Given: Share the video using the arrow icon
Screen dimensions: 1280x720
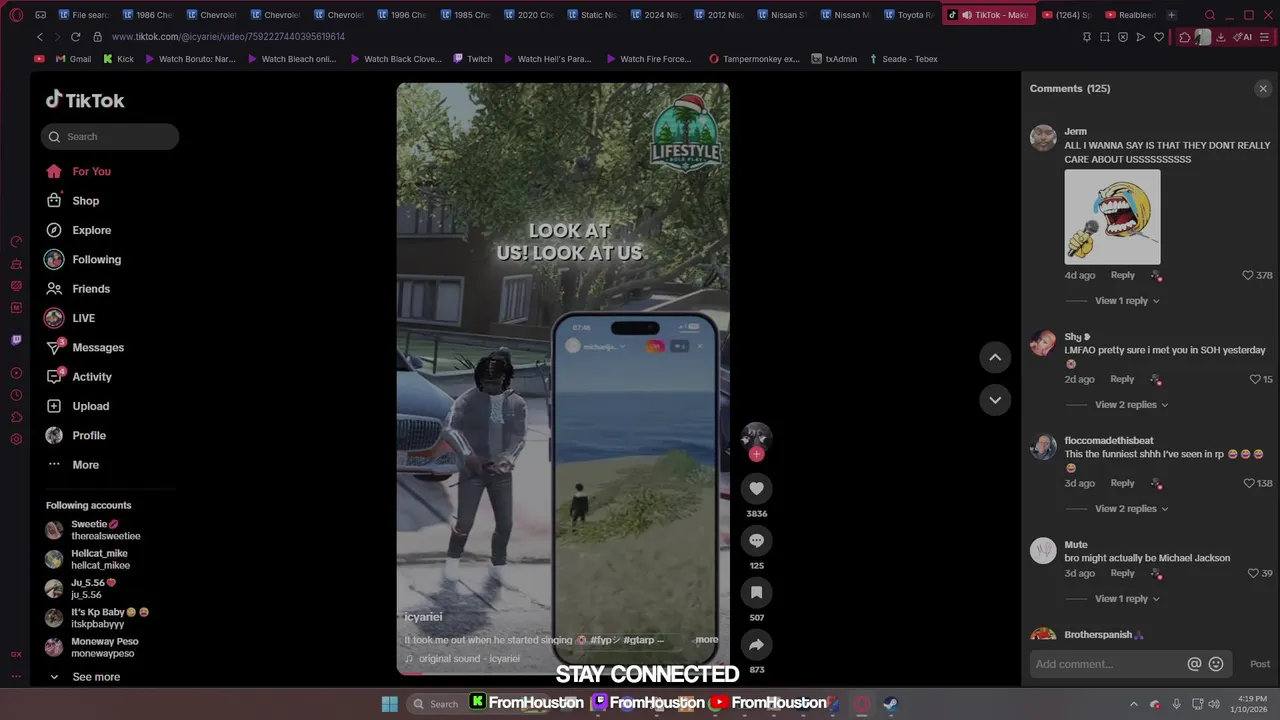Looking at the screenshot, I should [x=756, y=645].
